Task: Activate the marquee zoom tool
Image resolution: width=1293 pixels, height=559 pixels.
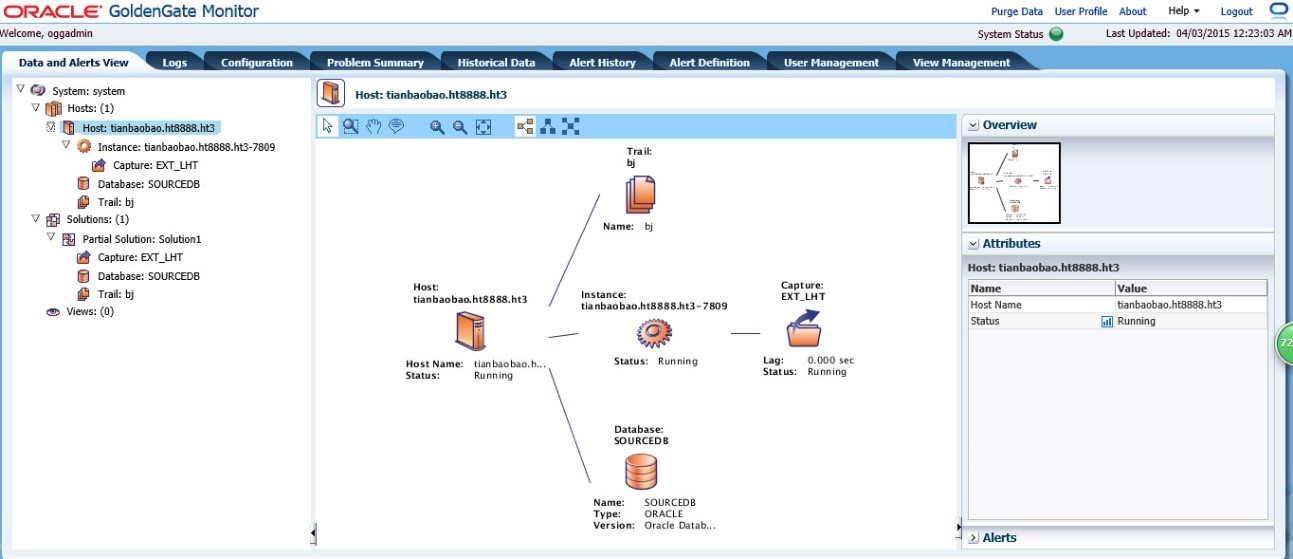Action: [x=351, y=126]
